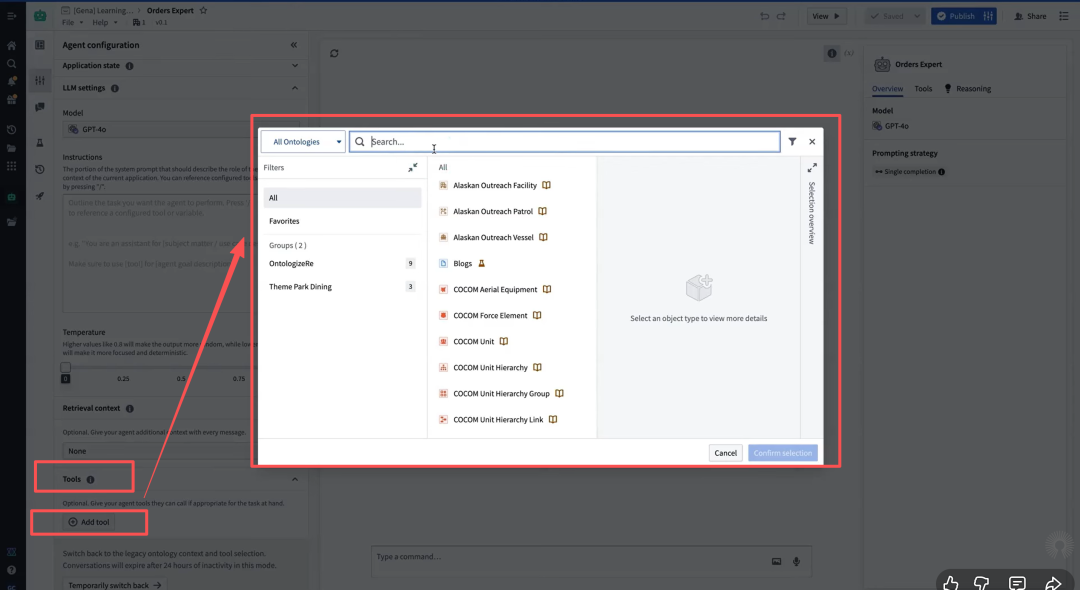Select Alaskan Outreach Patrol object type
Screen dimensions: 1080x590
pos(492,211)
